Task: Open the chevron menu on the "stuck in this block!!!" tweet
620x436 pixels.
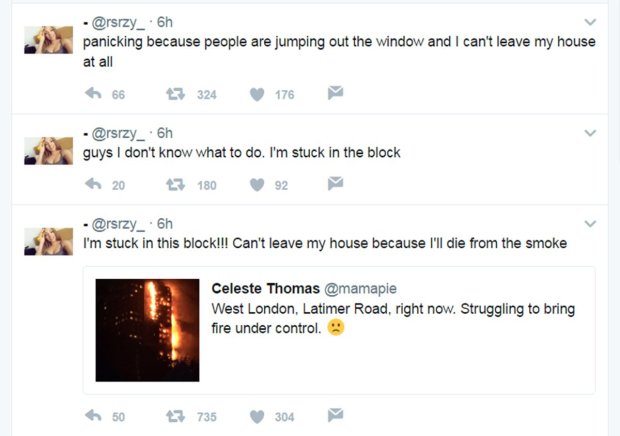Action: coord(590,224)
